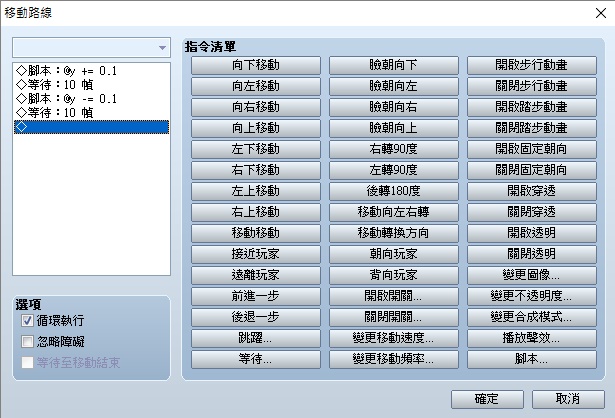Open the 播放聲效... dialog
The width and height of the screenshot is (615, 418).
(x=532, y=338)
